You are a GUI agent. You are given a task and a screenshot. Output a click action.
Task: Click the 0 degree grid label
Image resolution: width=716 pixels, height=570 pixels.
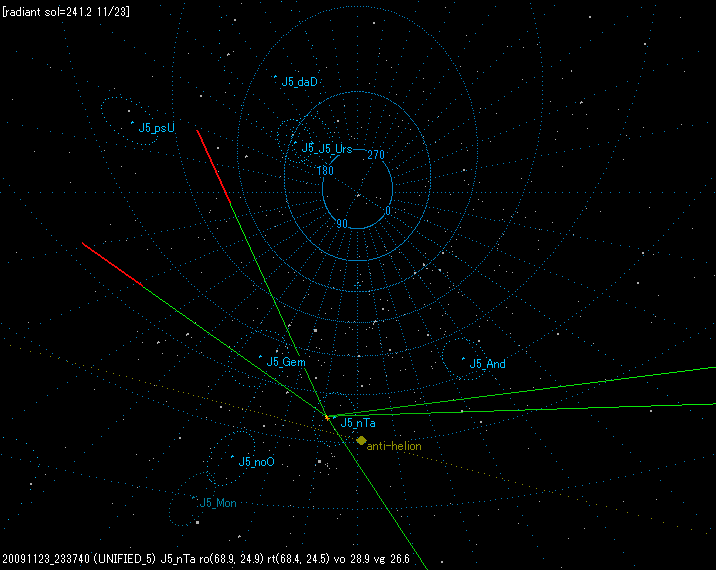pos(388,211)
